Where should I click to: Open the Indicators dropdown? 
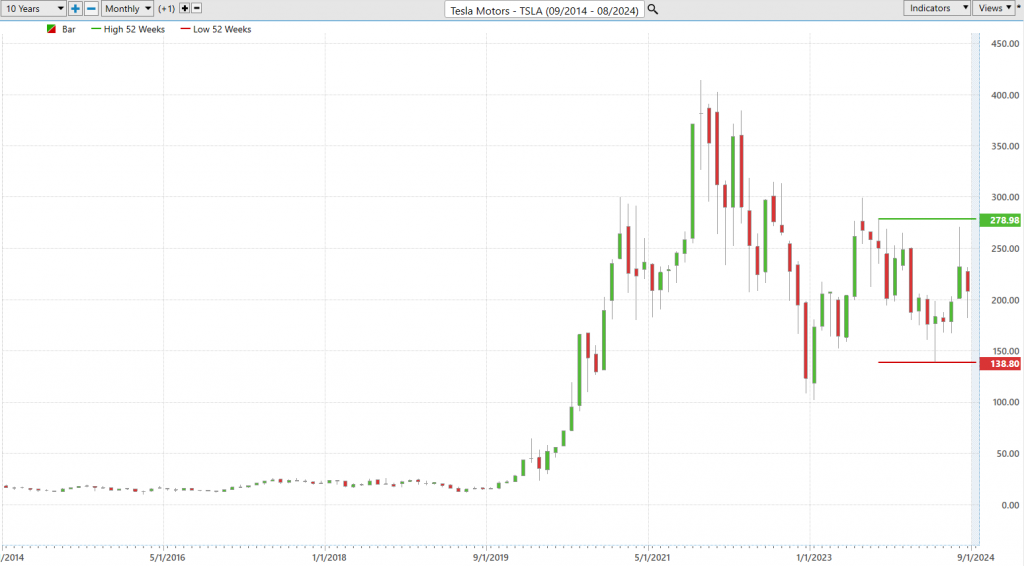tap(937, 8)
